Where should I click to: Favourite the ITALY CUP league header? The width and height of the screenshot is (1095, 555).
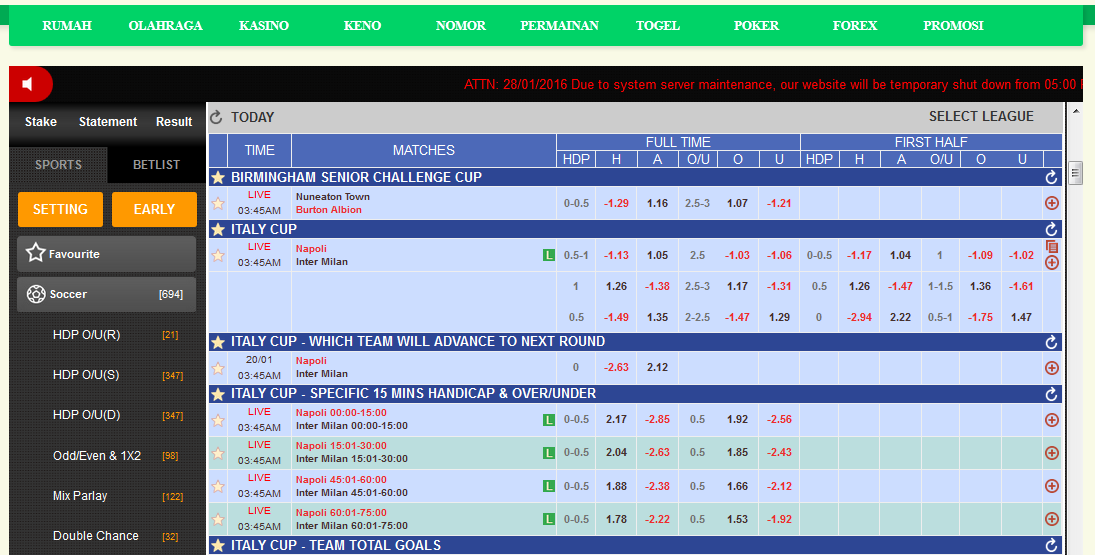coord(218,229)
